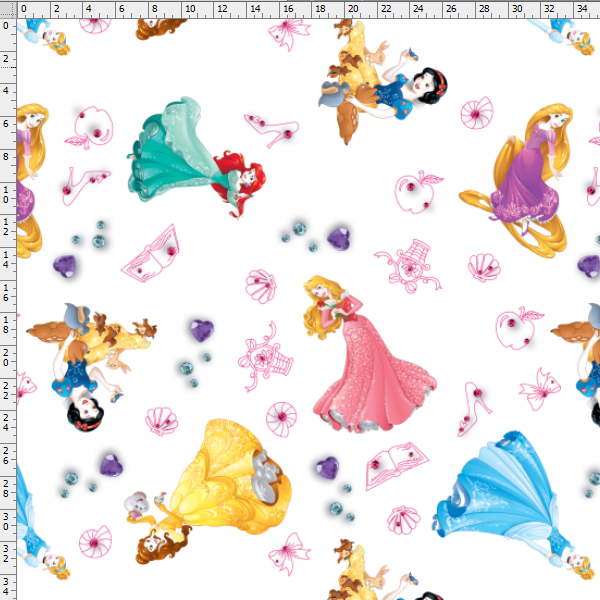Select Aurora in the pink gown
This screenshot has width=600, height=600.
pyautogui.click(x=365, y=360)
